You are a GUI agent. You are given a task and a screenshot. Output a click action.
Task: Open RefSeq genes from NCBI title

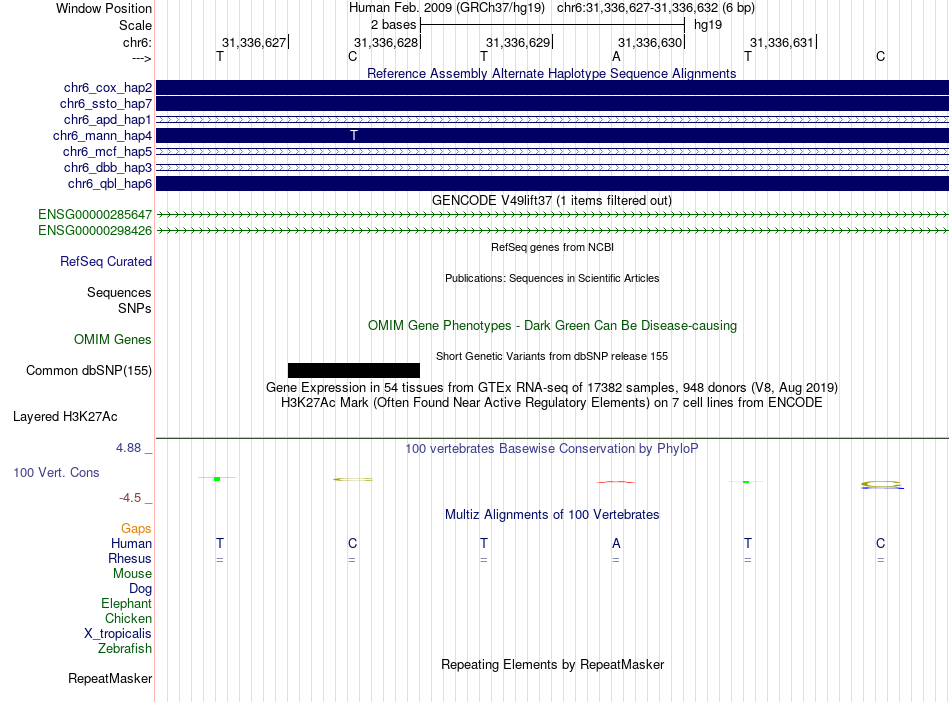[552, 247]
